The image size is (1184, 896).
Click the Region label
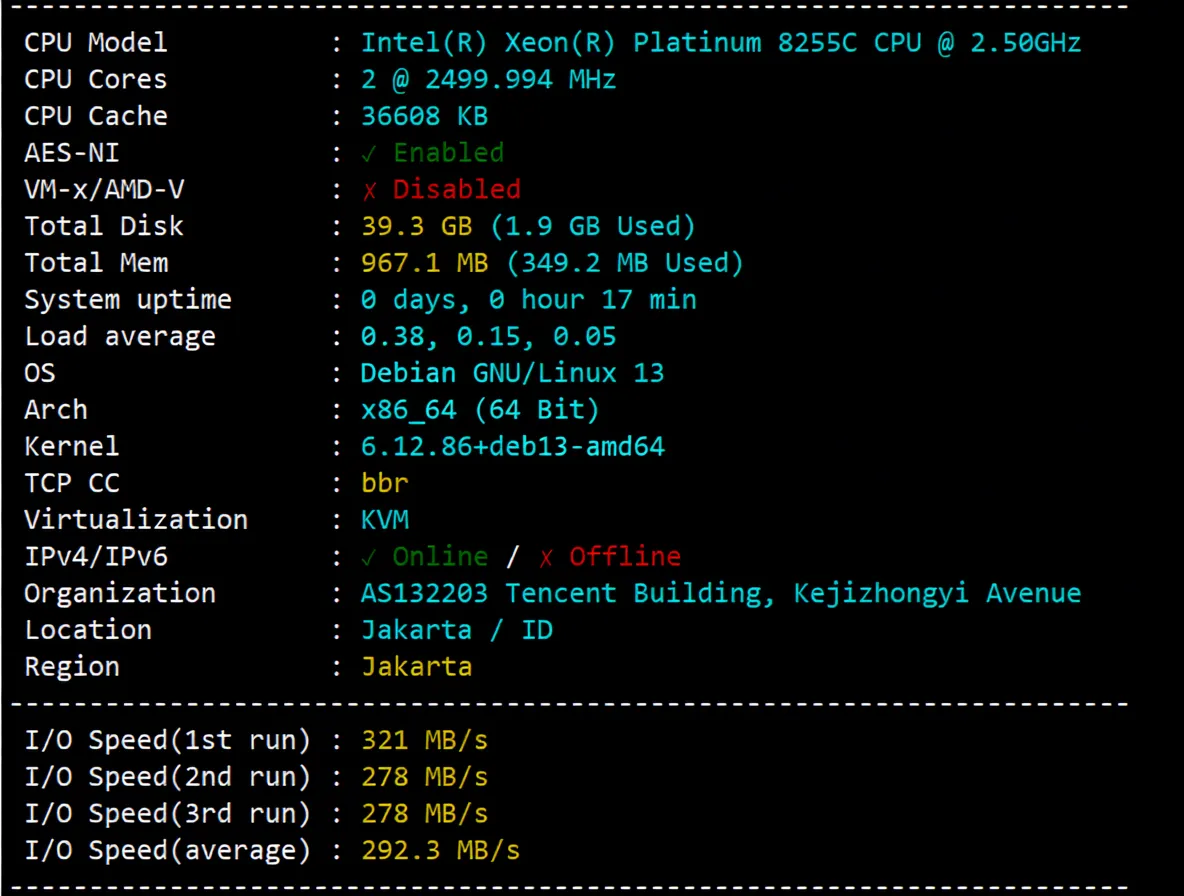[72, 667]
